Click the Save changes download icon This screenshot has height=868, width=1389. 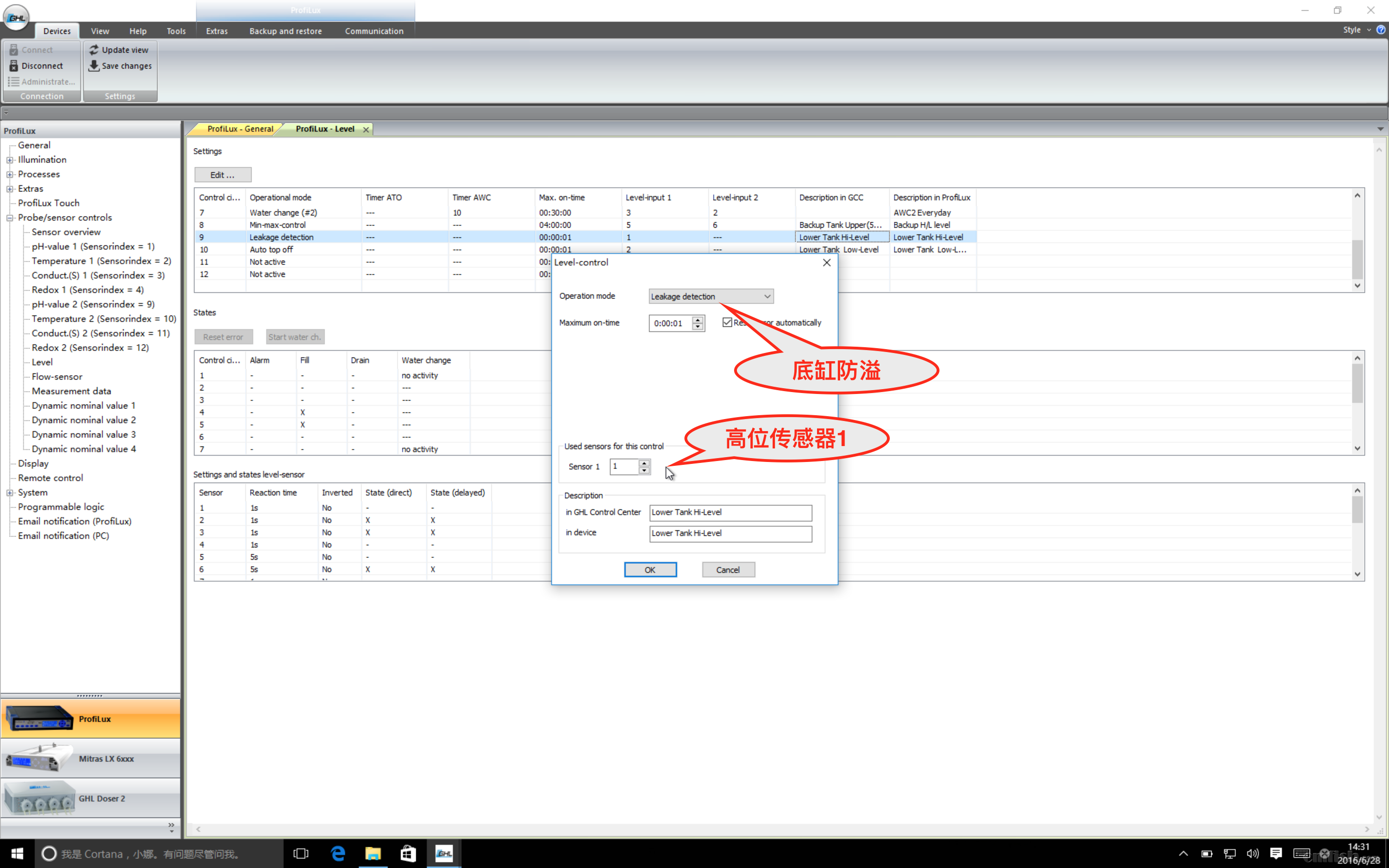(94, 66)
